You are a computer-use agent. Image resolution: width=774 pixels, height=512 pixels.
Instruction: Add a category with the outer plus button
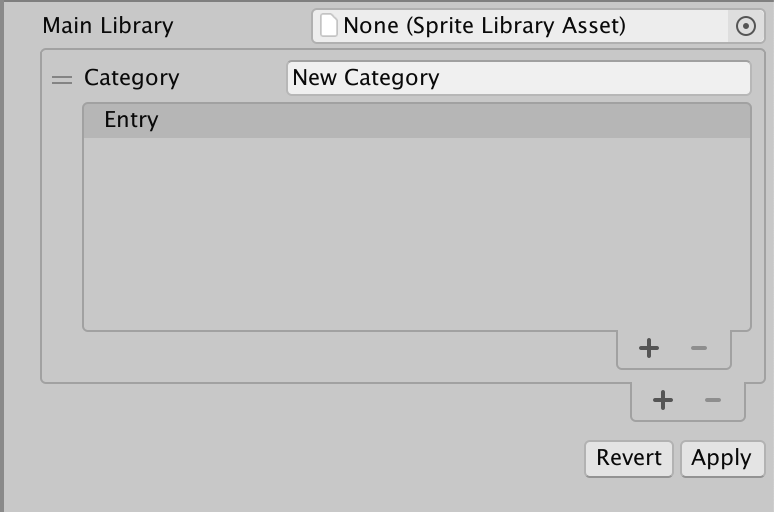[662, 400]
